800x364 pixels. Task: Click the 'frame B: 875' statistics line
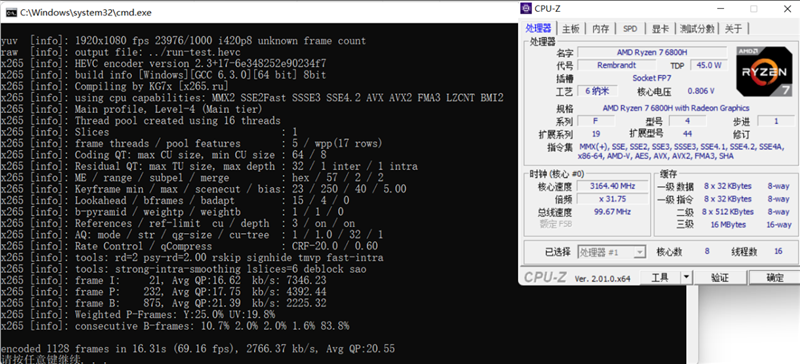point(163,303)
